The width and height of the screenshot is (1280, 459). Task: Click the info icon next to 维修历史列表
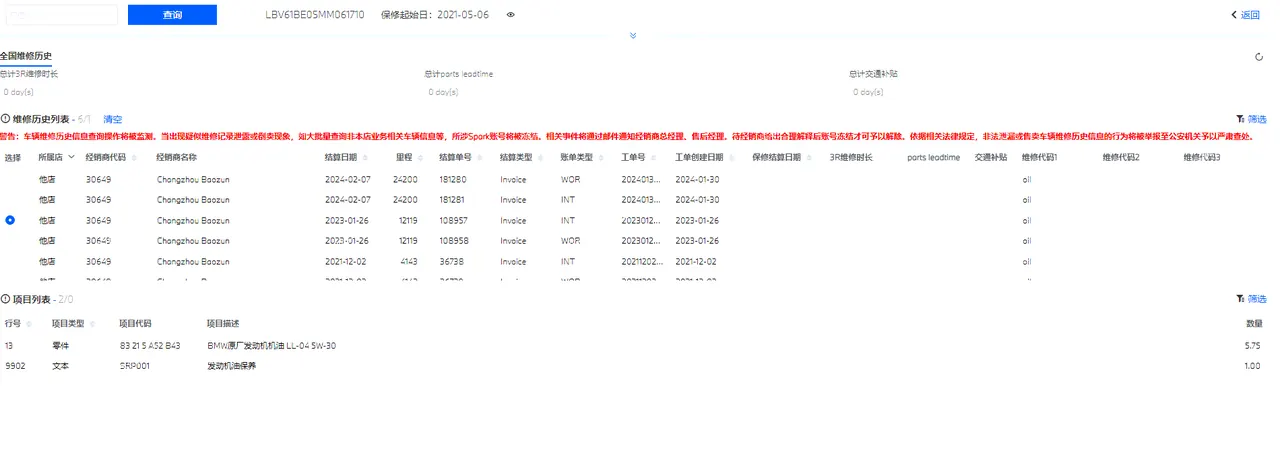[x=5, y=119]
